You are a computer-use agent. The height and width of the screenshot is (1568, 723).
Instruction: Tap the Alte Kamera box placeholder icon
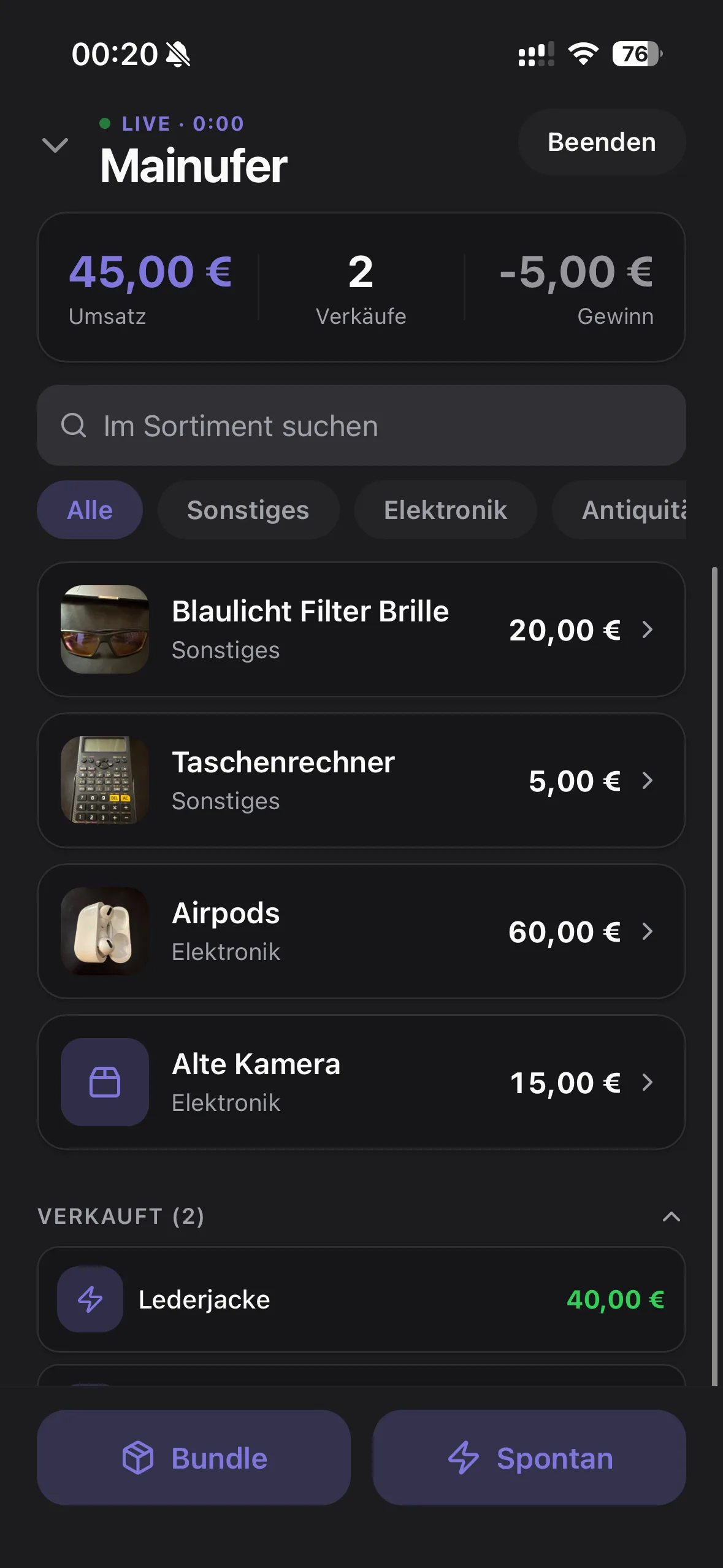[105, 1082]
